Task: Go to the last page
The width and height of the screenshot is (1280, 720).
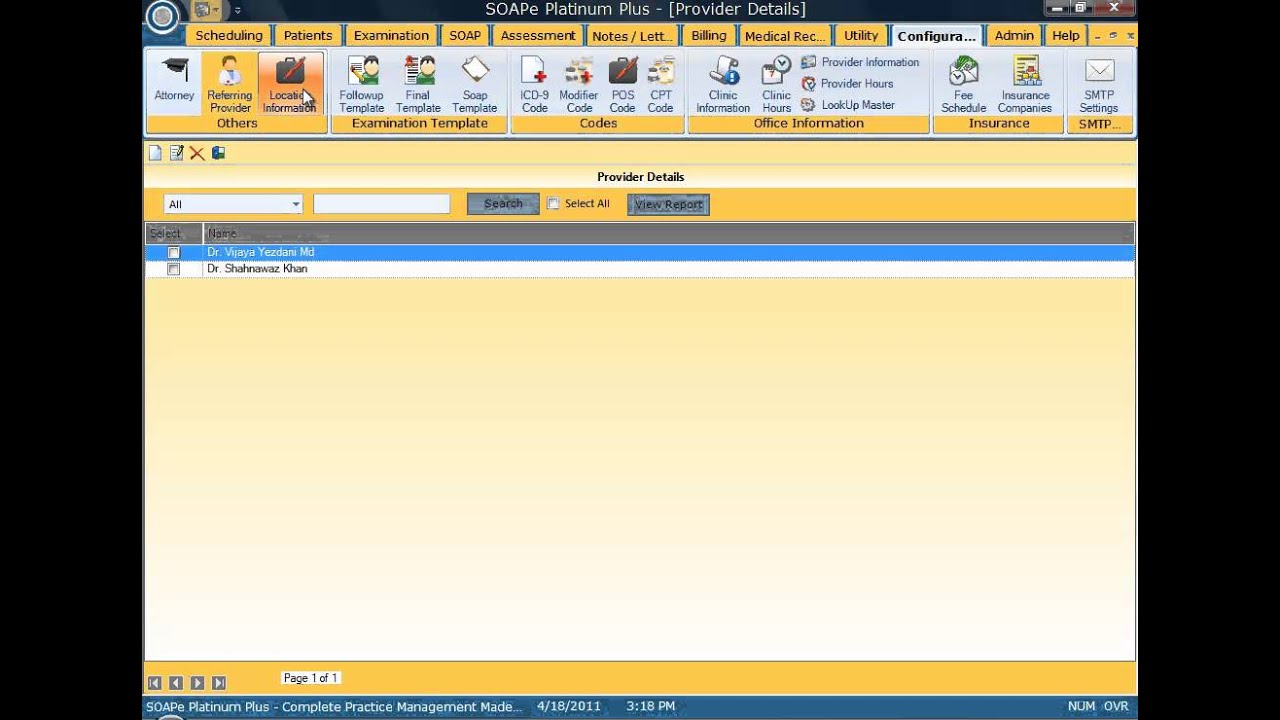Action: click(219, 683)
